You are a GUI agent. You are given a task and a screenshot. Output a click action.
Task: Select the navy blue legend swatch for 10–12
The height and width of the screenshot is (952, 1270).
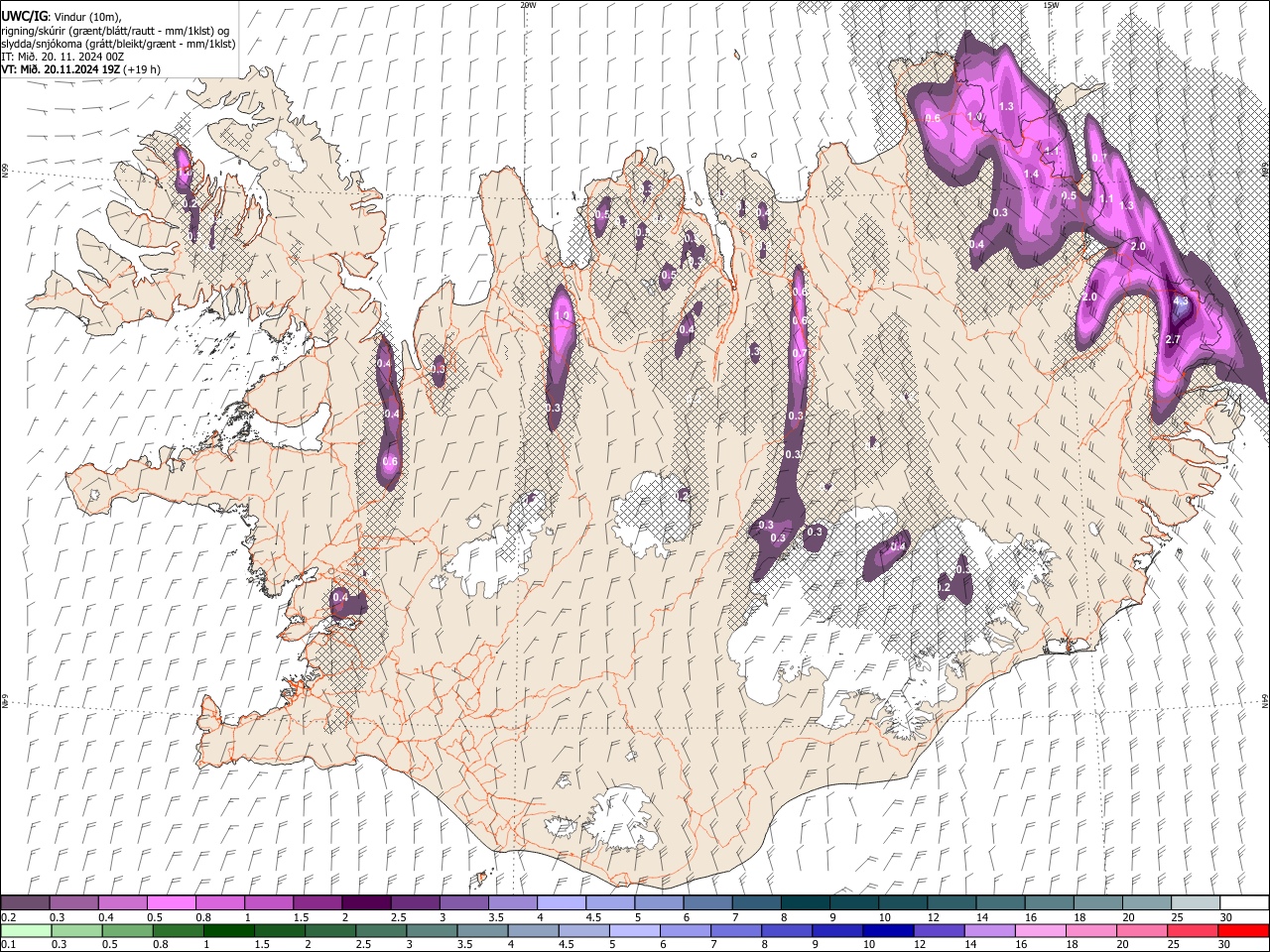[x=888, y=931]
